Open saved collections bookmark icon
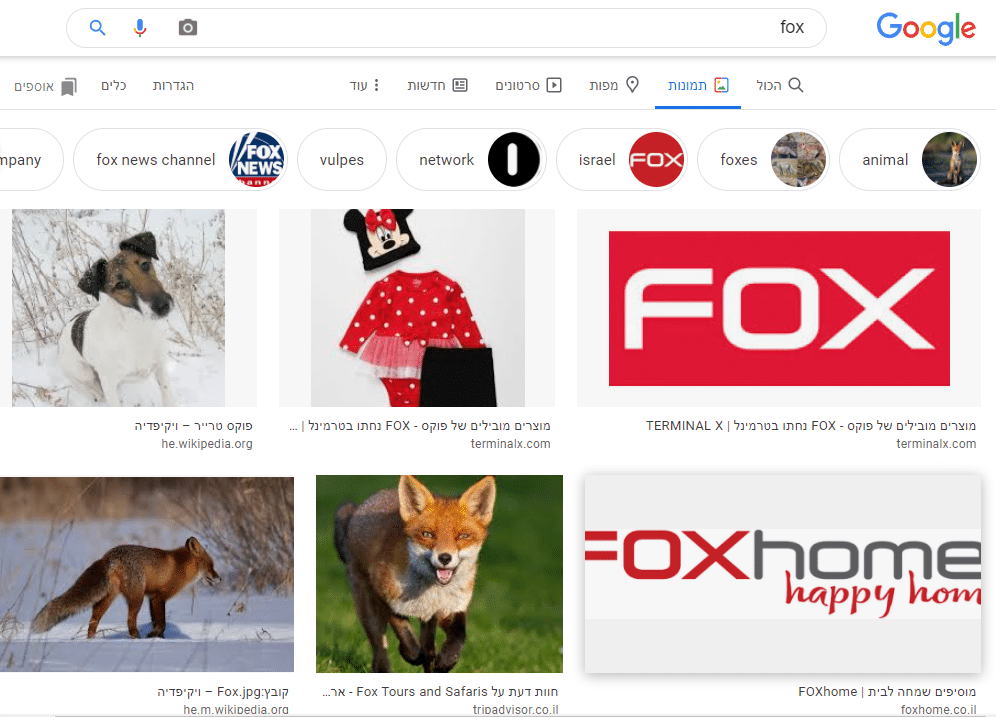 click(x=68, y=86)
